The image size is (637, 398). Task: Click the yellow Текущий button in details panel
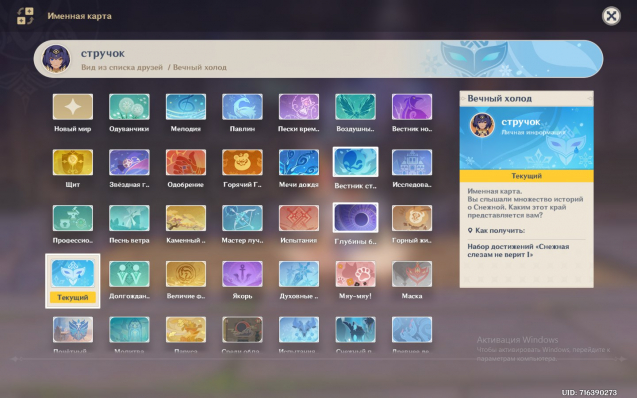[526, 176]
